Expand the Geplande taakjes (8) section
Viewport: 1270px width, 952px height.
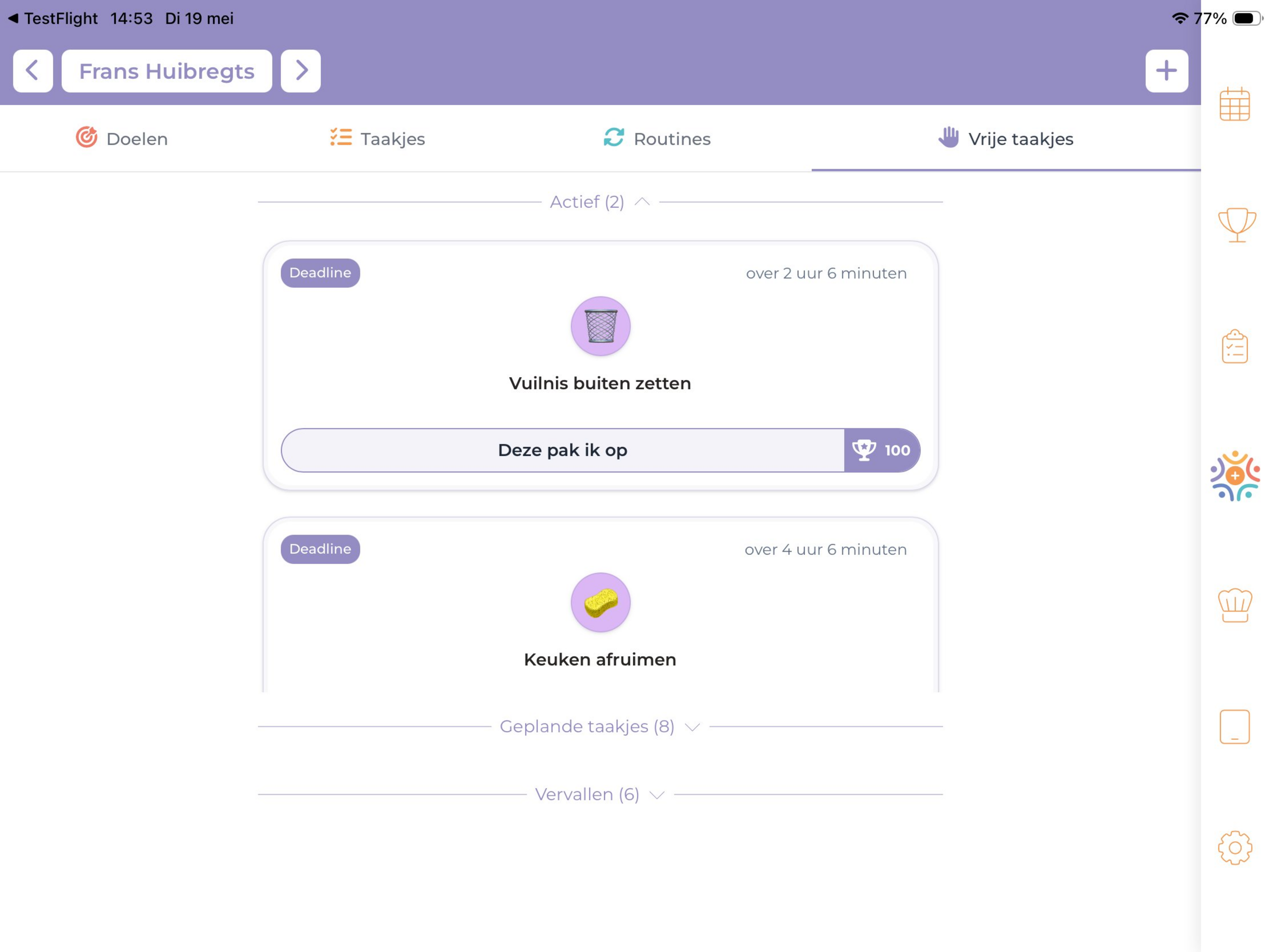599,727
